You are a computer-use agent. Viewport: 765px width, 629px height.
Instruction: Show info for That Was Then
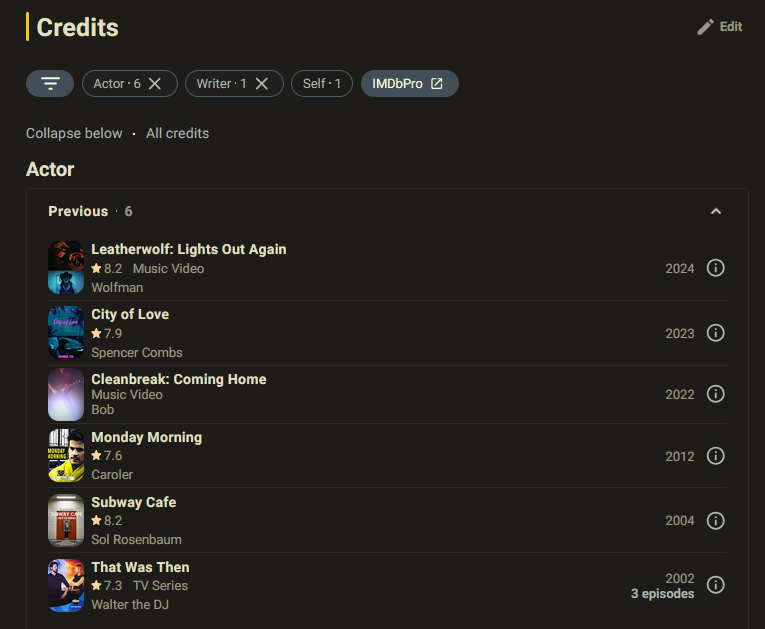[x=716, y=585]
